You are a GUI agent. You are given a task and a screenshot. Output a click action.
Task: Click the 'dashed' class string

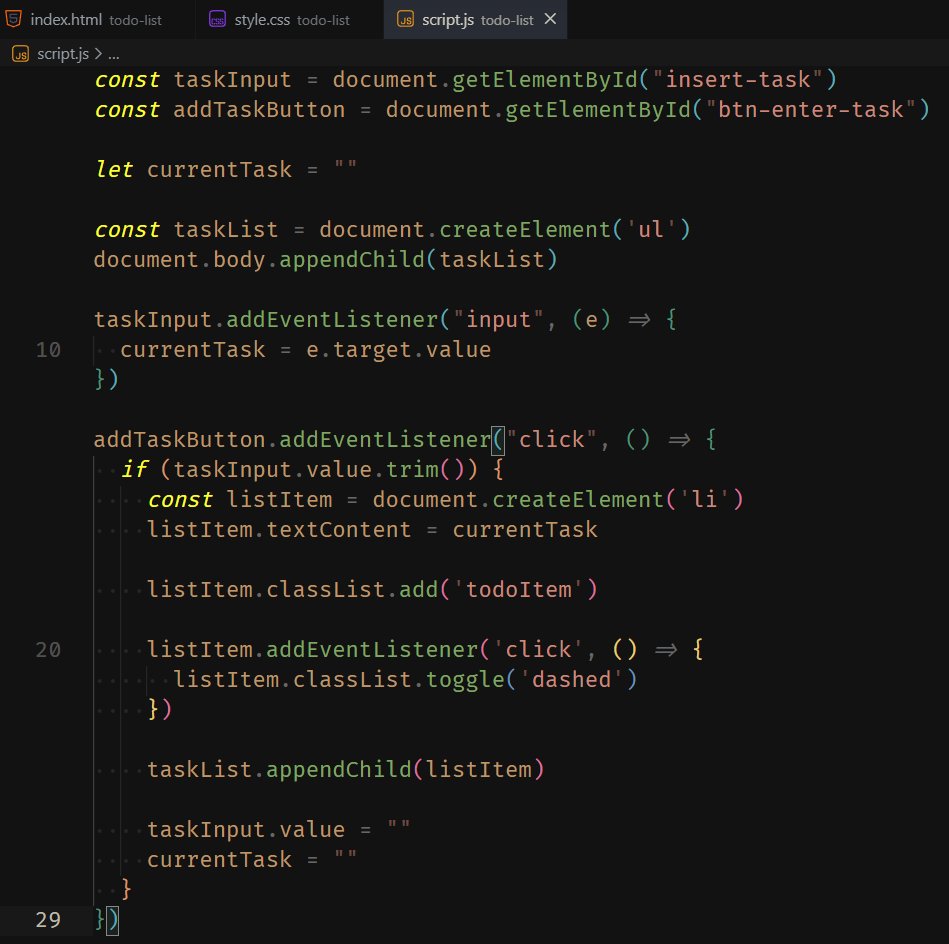pyautogui.click(x=571, y=680)
